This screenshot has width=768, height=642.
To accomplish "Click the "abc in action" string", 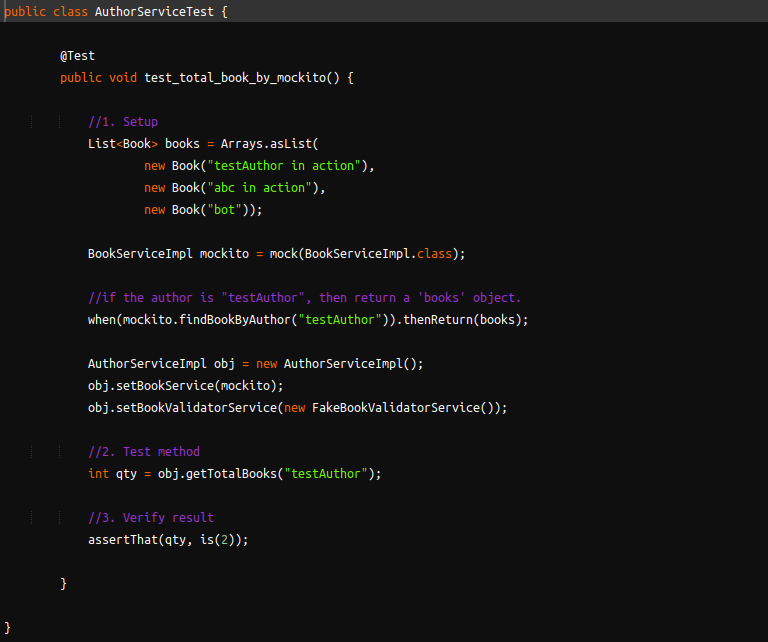I will [266, 188].
